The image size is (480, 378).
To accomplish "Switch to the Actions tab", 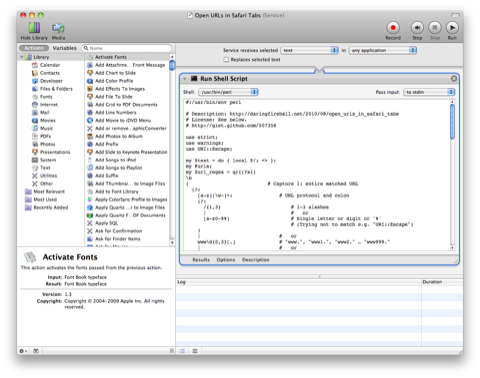I will pos(34,48).
